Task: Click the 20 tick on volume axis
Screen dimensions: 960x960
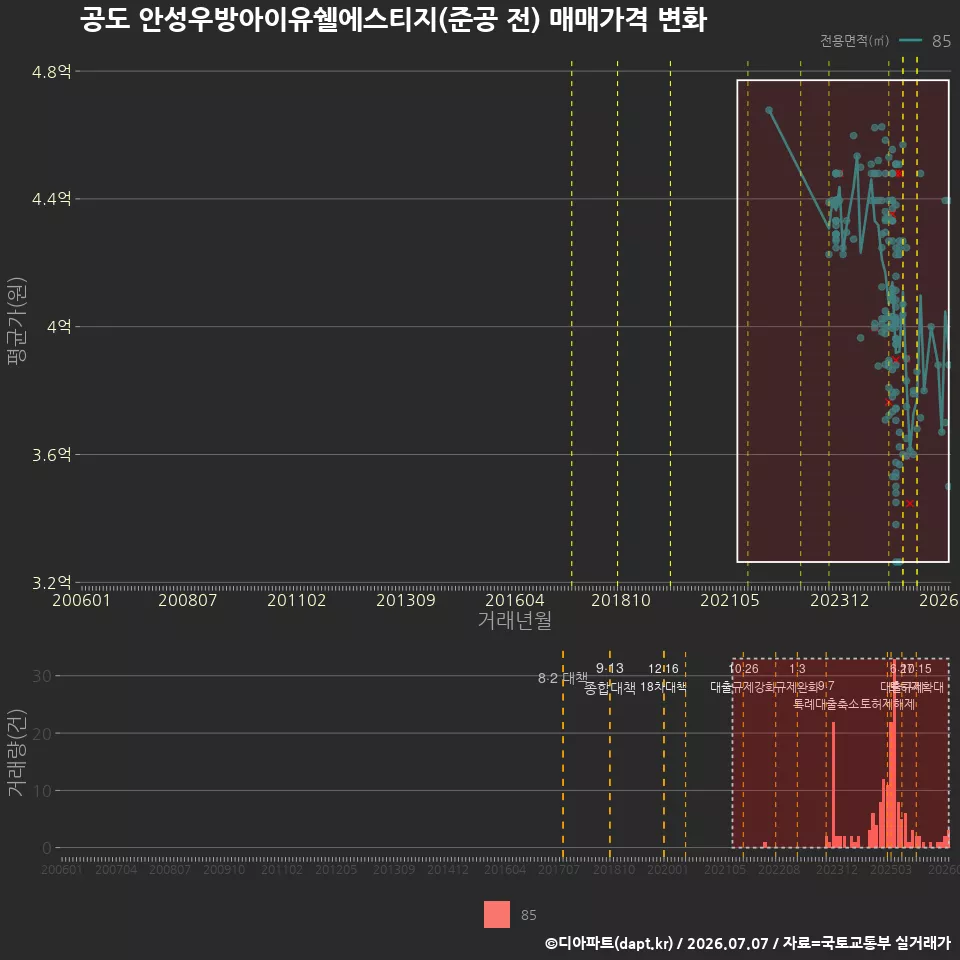Action: [x=42, y=733]
